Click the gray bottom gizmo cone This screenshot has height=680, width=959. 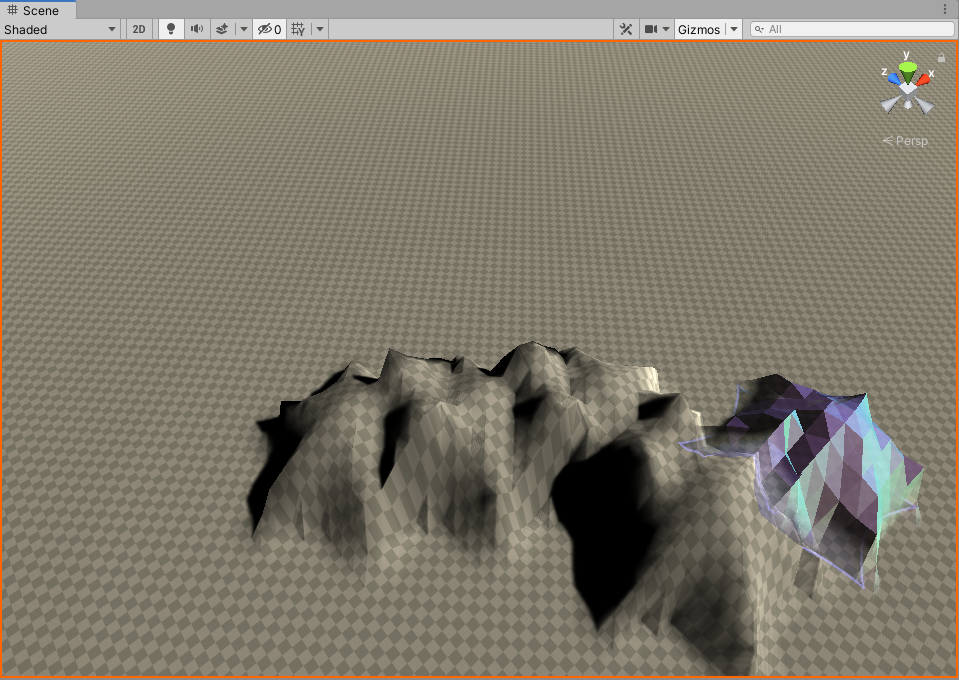(x=908, y=105)
